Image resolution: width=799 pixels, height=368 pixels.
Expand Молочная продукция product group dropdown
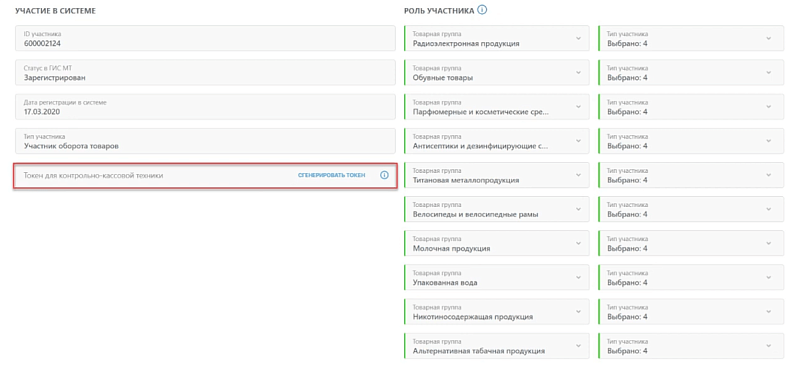pyautogui.click(x=497, y=243)
